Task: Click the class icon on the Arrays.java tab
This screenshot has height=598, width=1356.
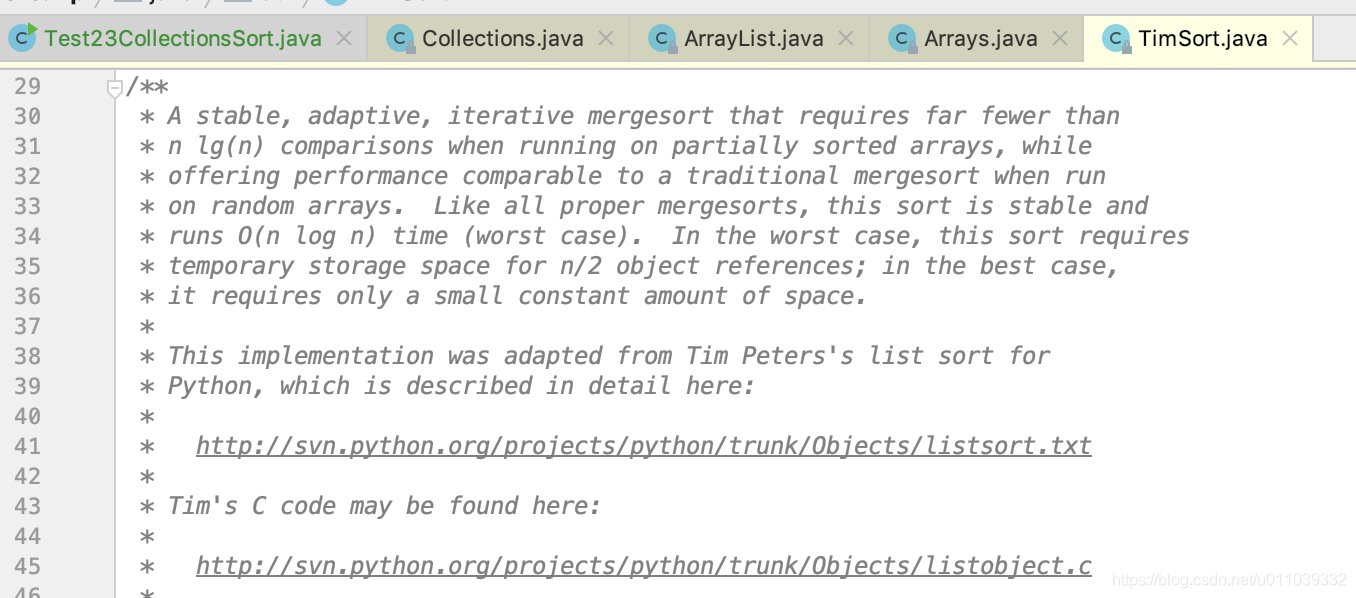Action: (x=901, y=38)
